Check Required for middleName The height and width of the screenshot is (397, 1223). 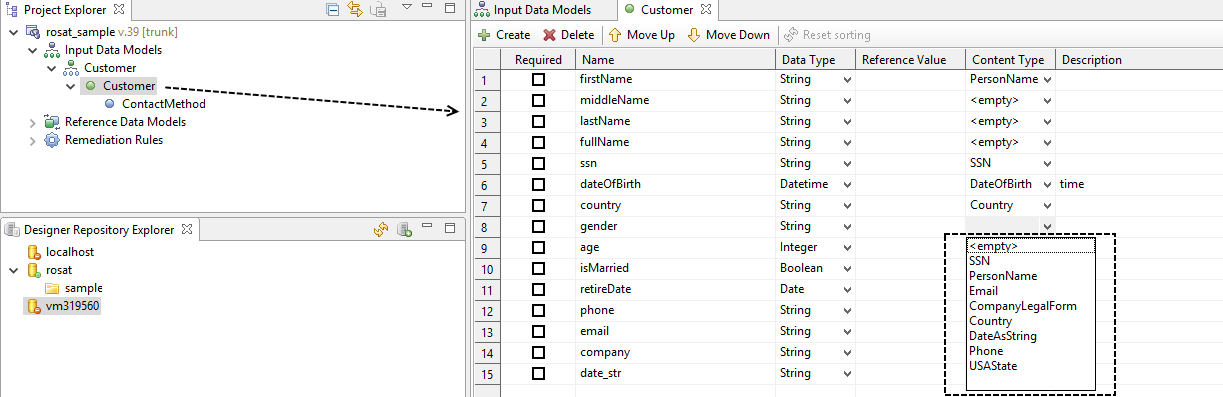(x=538, y=99)
